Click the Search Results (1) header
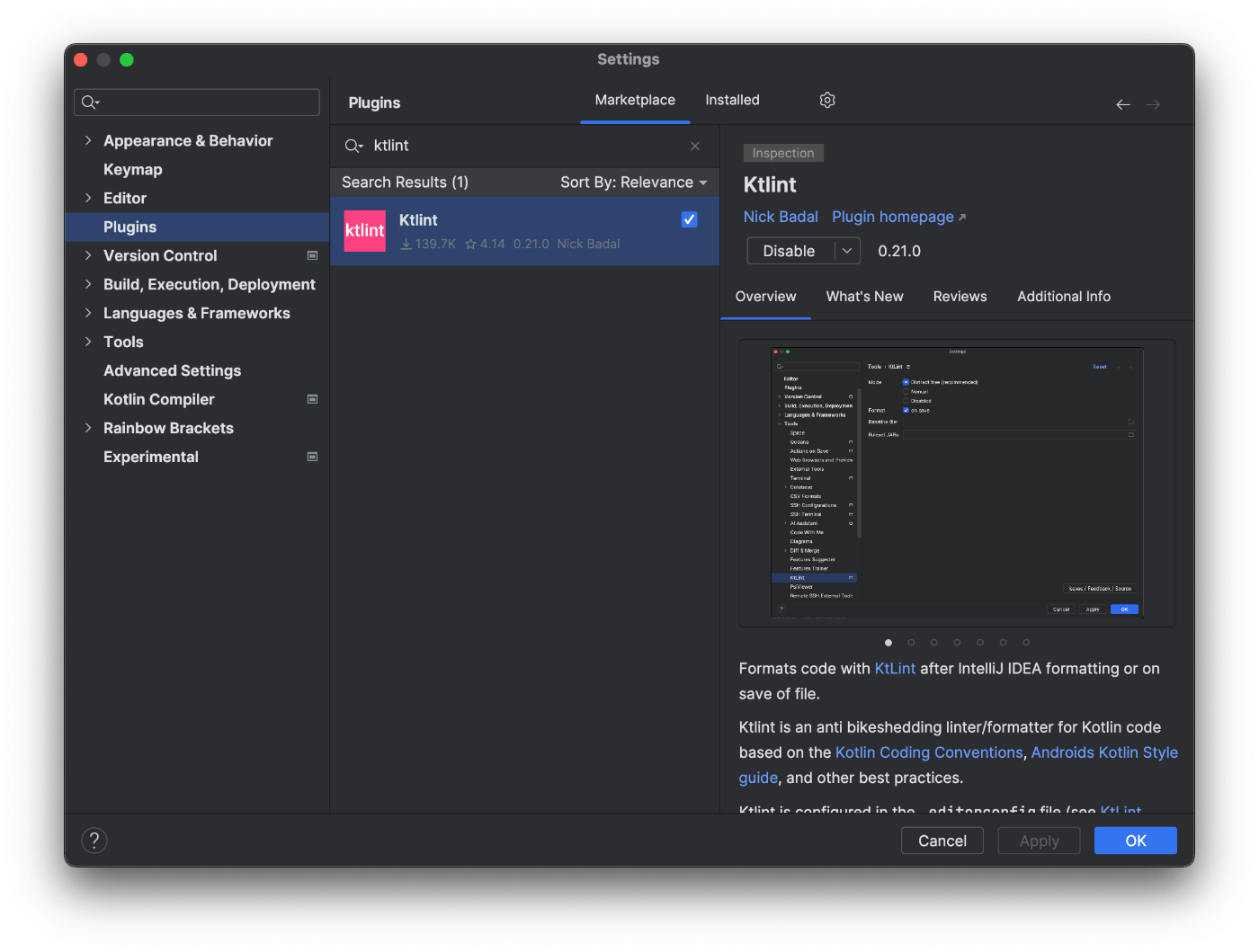1259x952 pixels. 405,182
